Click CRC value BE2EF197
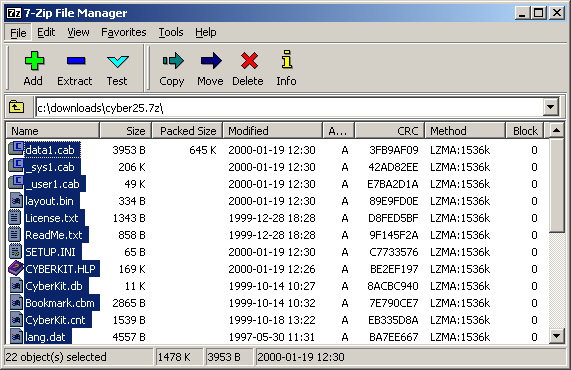Image resolution: width=571 pixels, height=370 pixels. [x=394, y=269]
